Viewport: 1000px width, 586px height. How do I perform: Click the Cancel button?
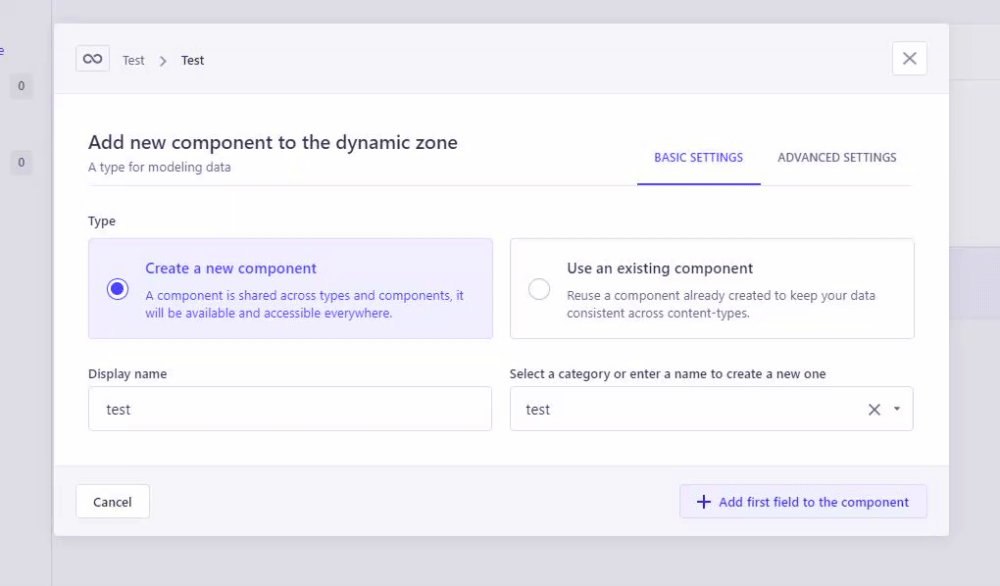[112, 501]
